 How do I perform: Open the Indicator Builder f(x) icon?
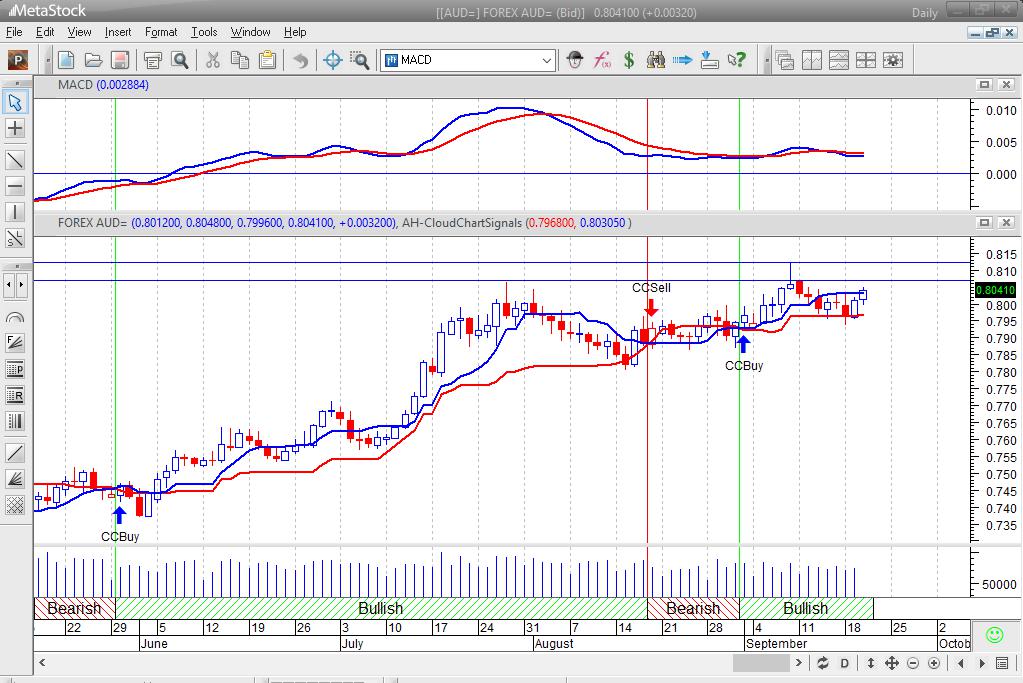point(601,60)
